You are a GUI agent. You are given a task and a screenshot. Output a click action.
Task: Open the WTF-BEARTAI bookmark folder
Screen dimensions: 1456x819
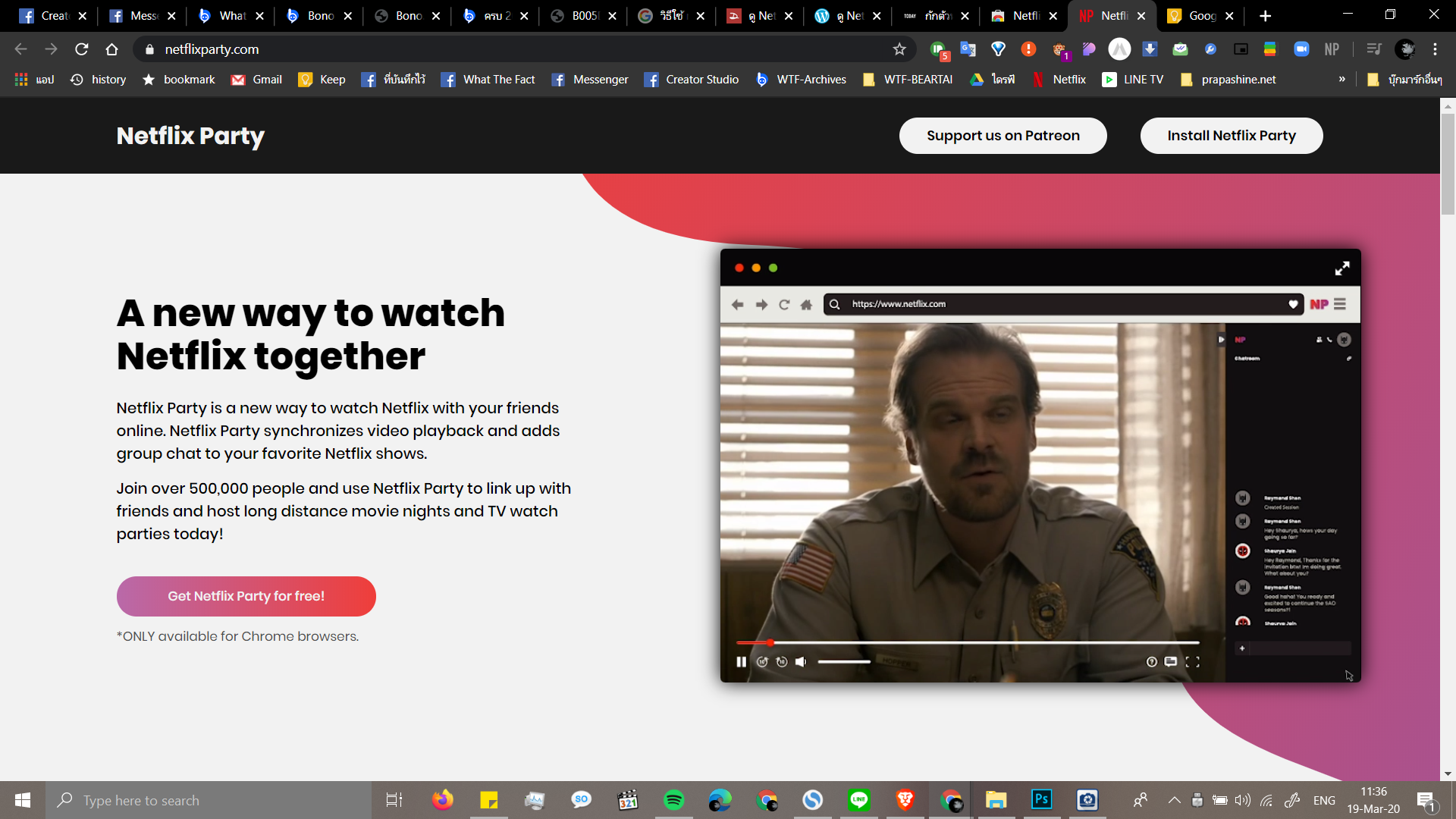click(908, 80)
